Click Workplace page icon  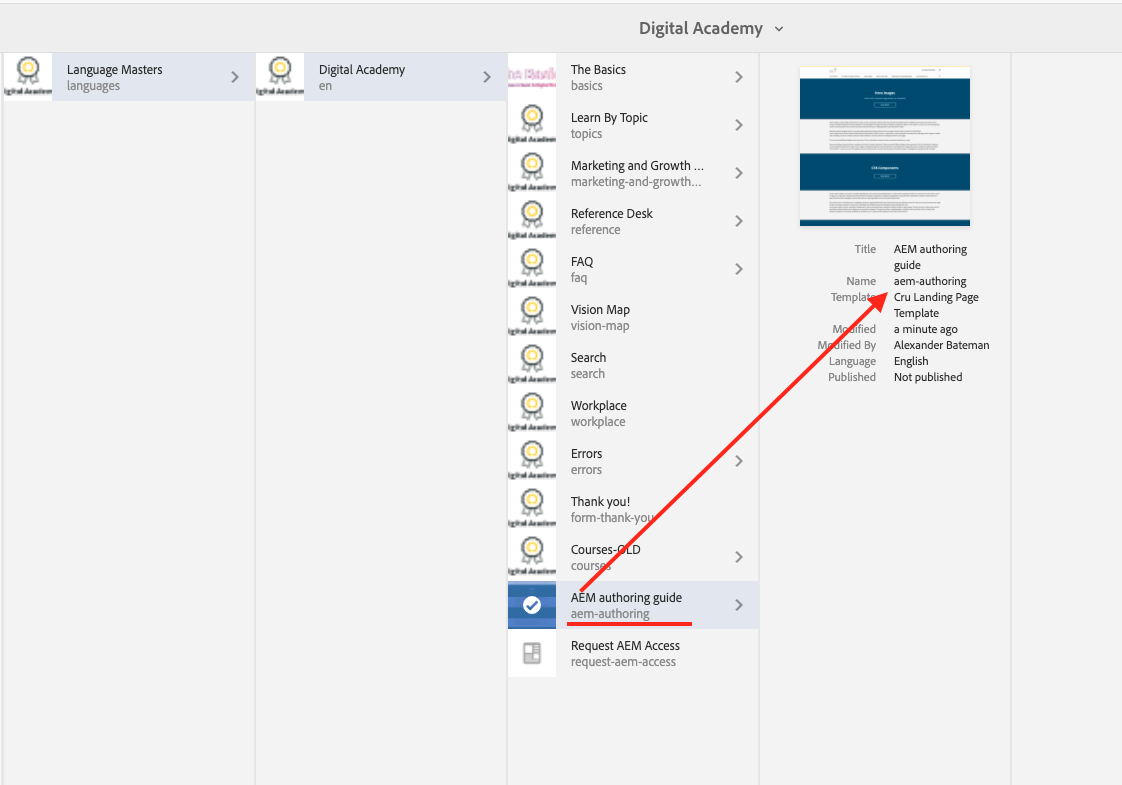(x=532, y=412)
